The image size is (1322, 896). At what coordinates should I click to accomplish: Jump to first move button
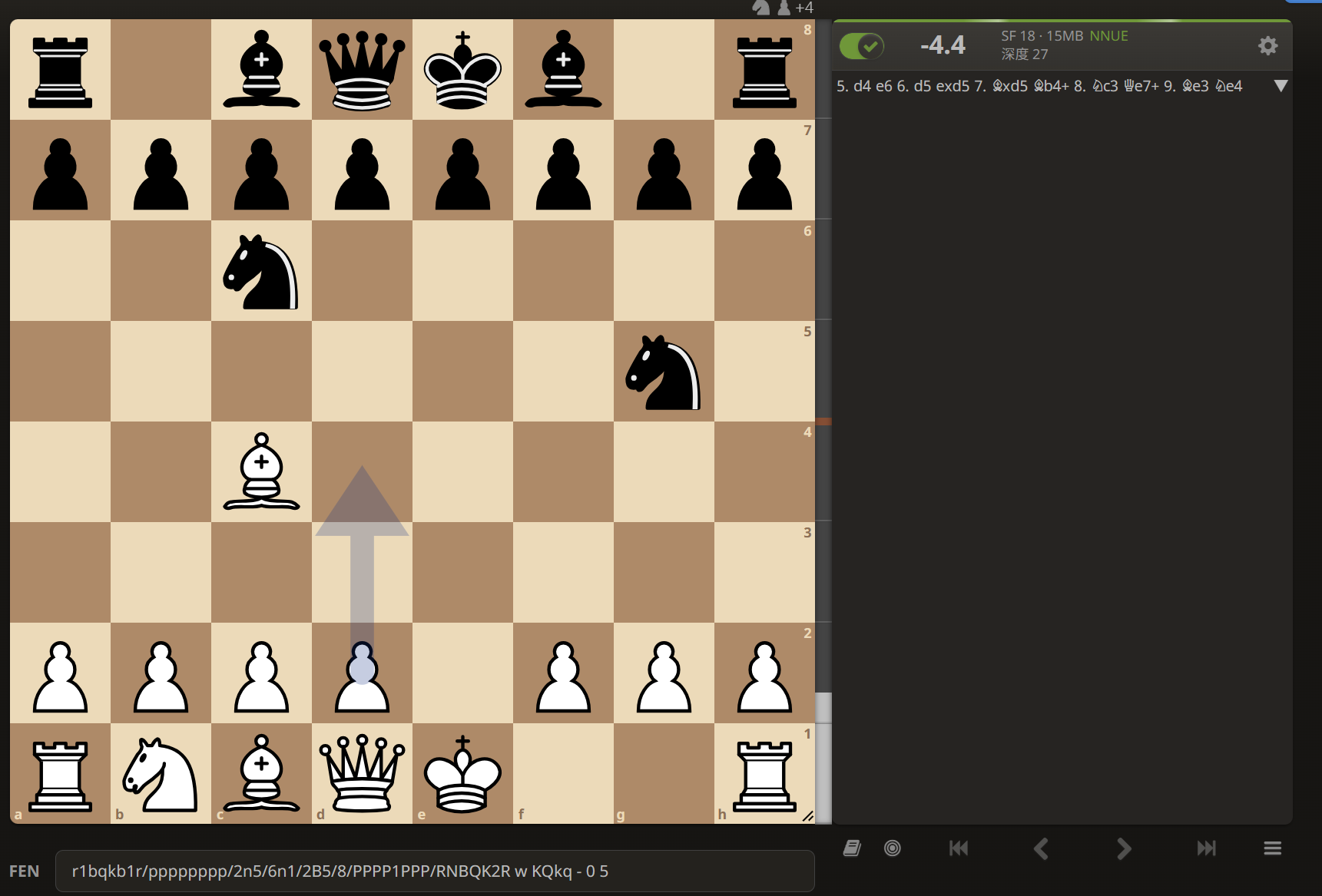click(x=959, y=848)
